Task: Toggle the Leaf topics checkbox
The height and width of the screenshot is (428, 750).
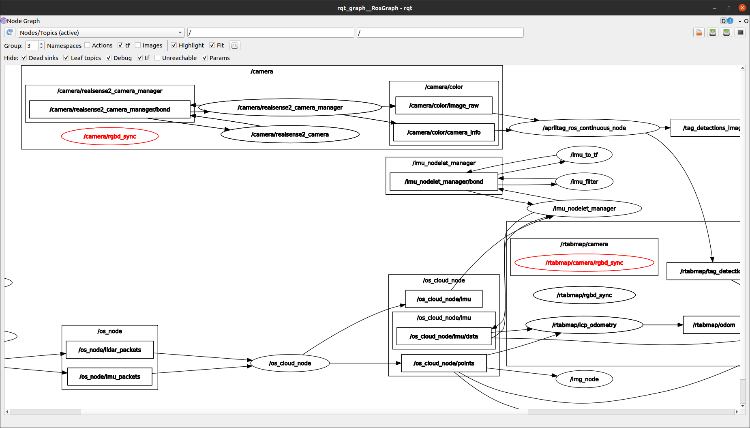Action: (x=66, y=58)
